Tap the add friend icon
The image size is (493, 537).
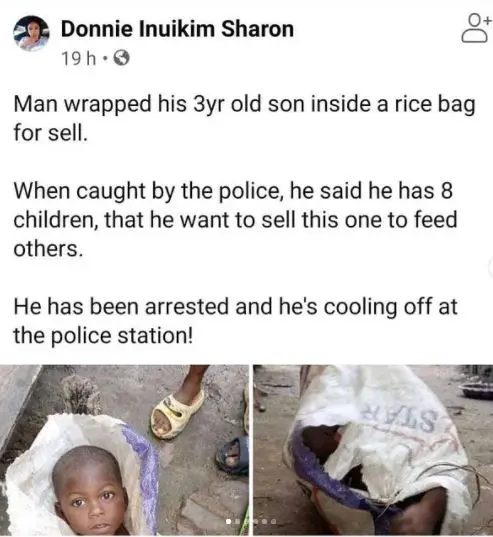(475, 28)
